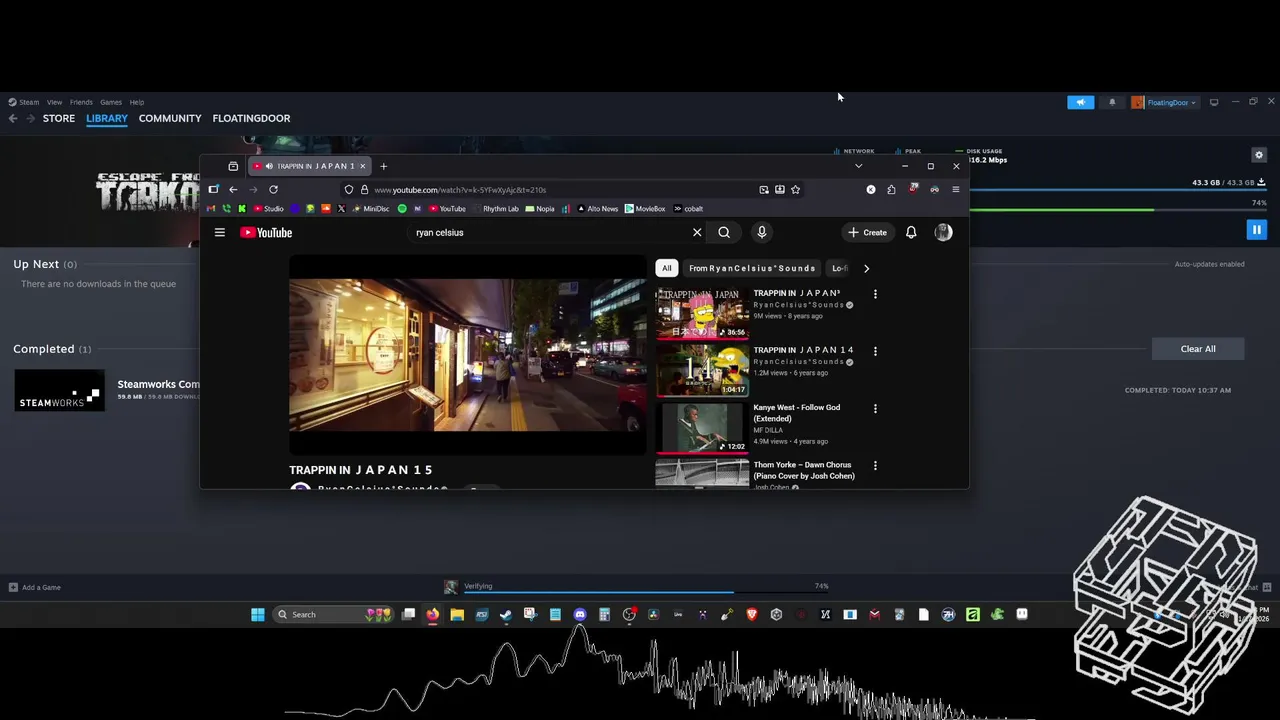1280x720 pixels.
Task: Open Discord from the taskbar
Action: pyautogui.click(x=580, y=614)
